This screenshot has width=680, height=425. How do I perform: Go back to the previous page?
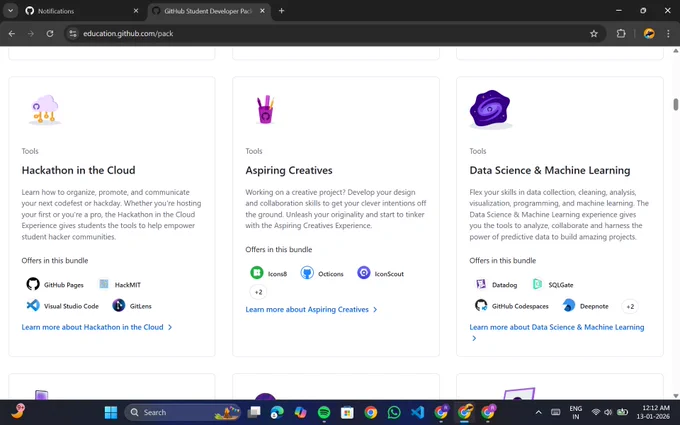pos(12,33)
